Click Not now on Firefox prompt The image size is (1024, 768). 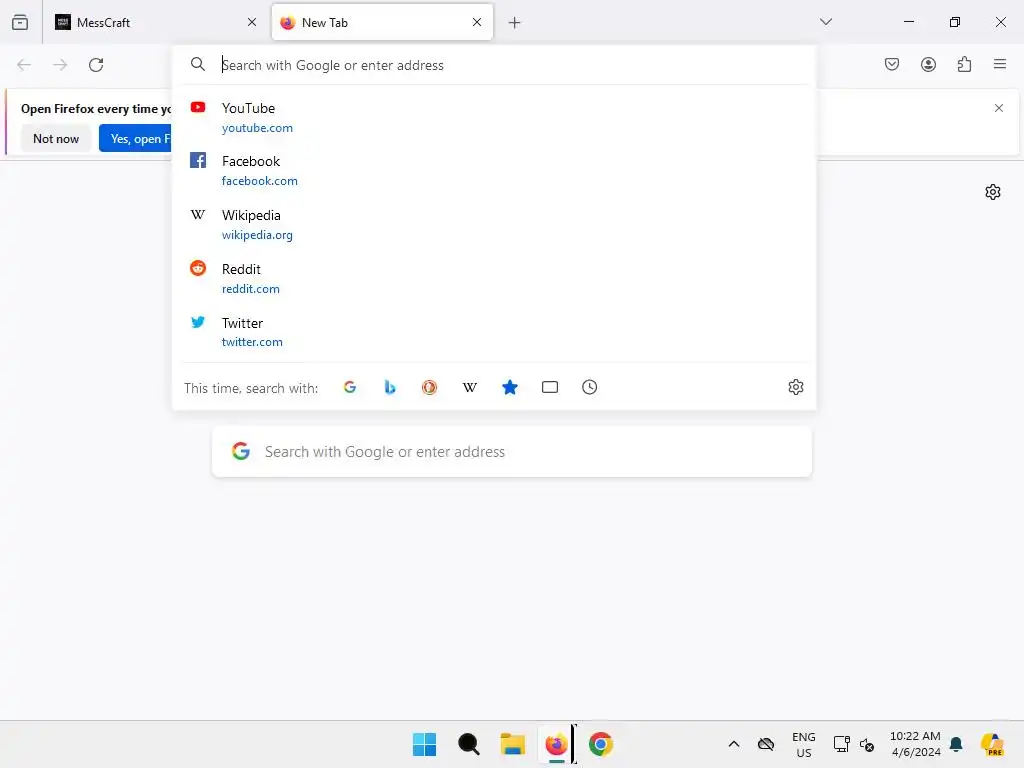[x=56, y=138]
